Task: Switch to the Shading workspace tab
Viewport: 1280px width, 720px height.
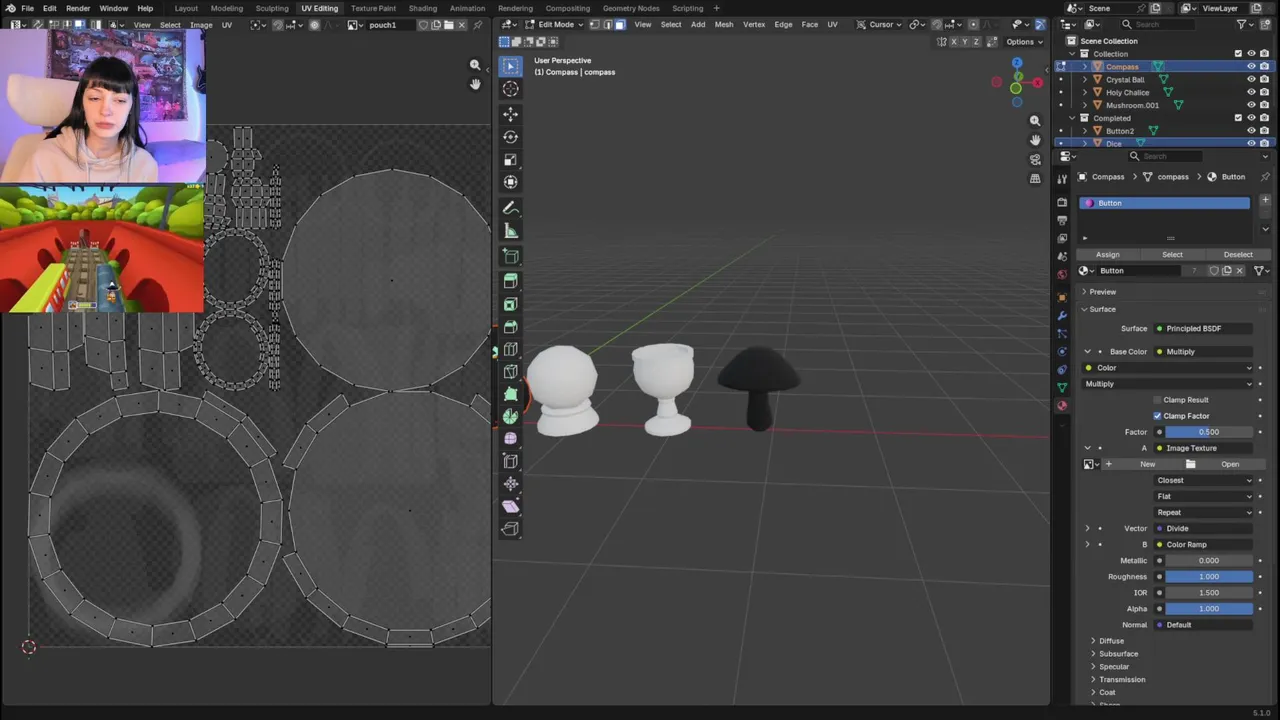Action: [423, 8]
